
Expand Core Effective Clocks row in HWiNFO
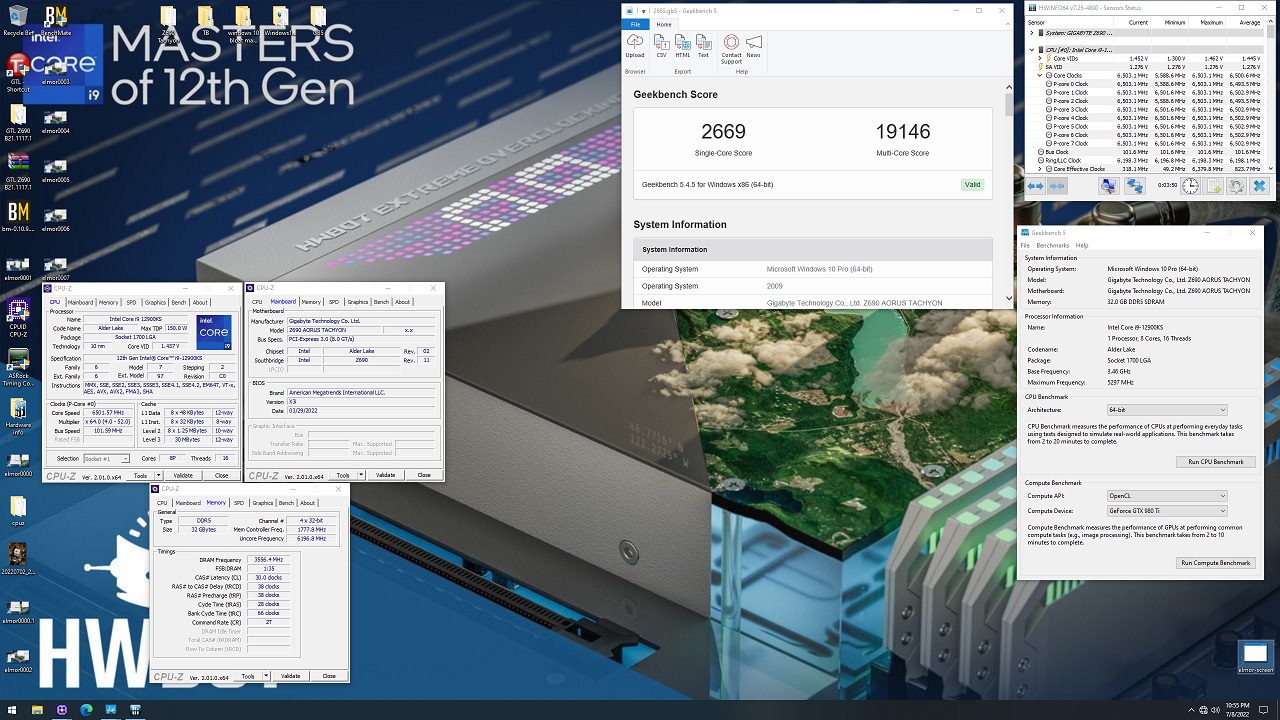click(x=1041, y=169)
